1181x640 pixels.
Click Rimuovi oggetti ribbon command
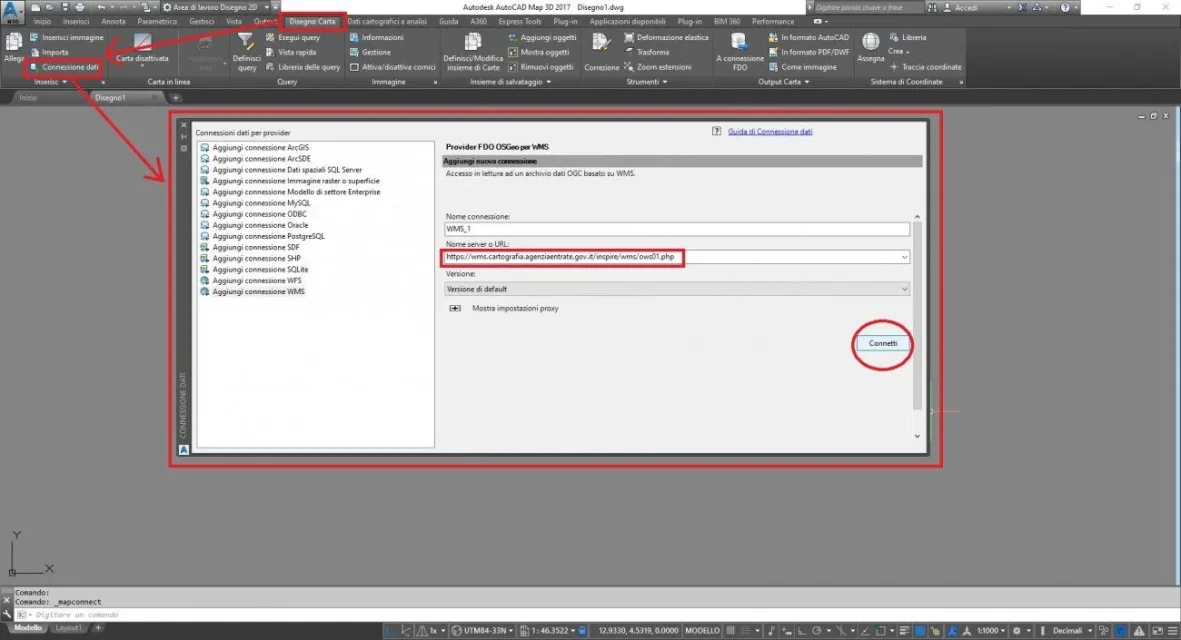(540, 67)
